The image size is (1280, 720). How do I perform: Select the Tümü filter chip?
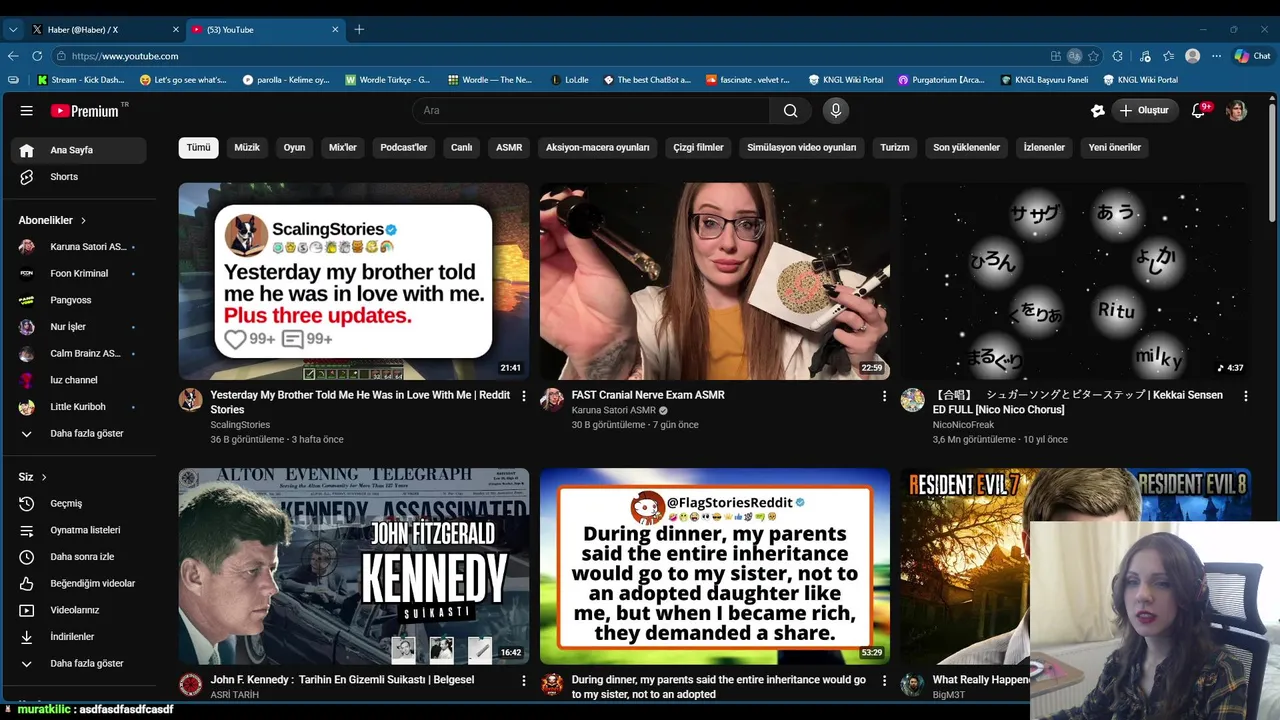[x=199, y=148]
